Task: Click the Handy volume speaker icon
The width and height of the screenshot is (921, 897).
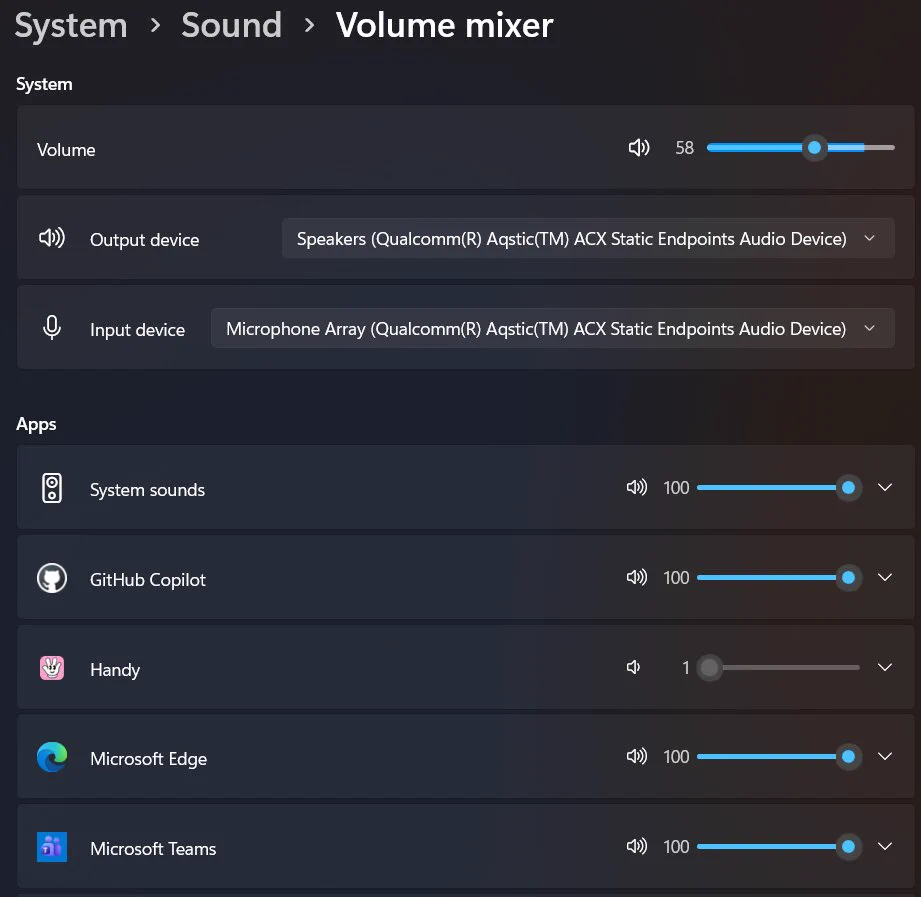Action: (x=633, y=667)
